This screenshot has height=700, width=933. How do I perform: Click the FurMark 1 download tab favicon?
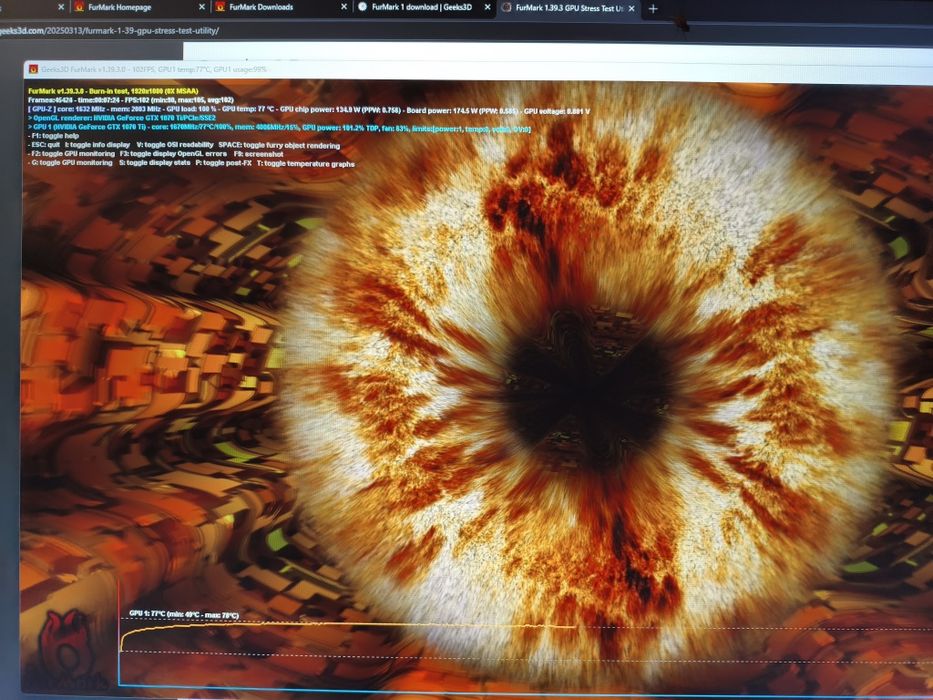tap(362, 7)
